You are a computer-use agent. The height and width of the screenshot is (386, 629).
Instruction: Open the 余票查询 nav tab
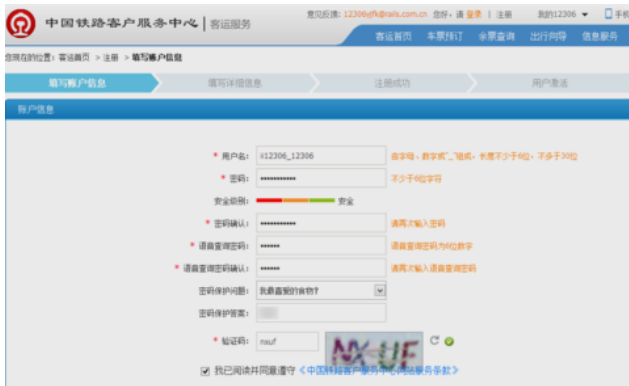(x=496, y=37)
